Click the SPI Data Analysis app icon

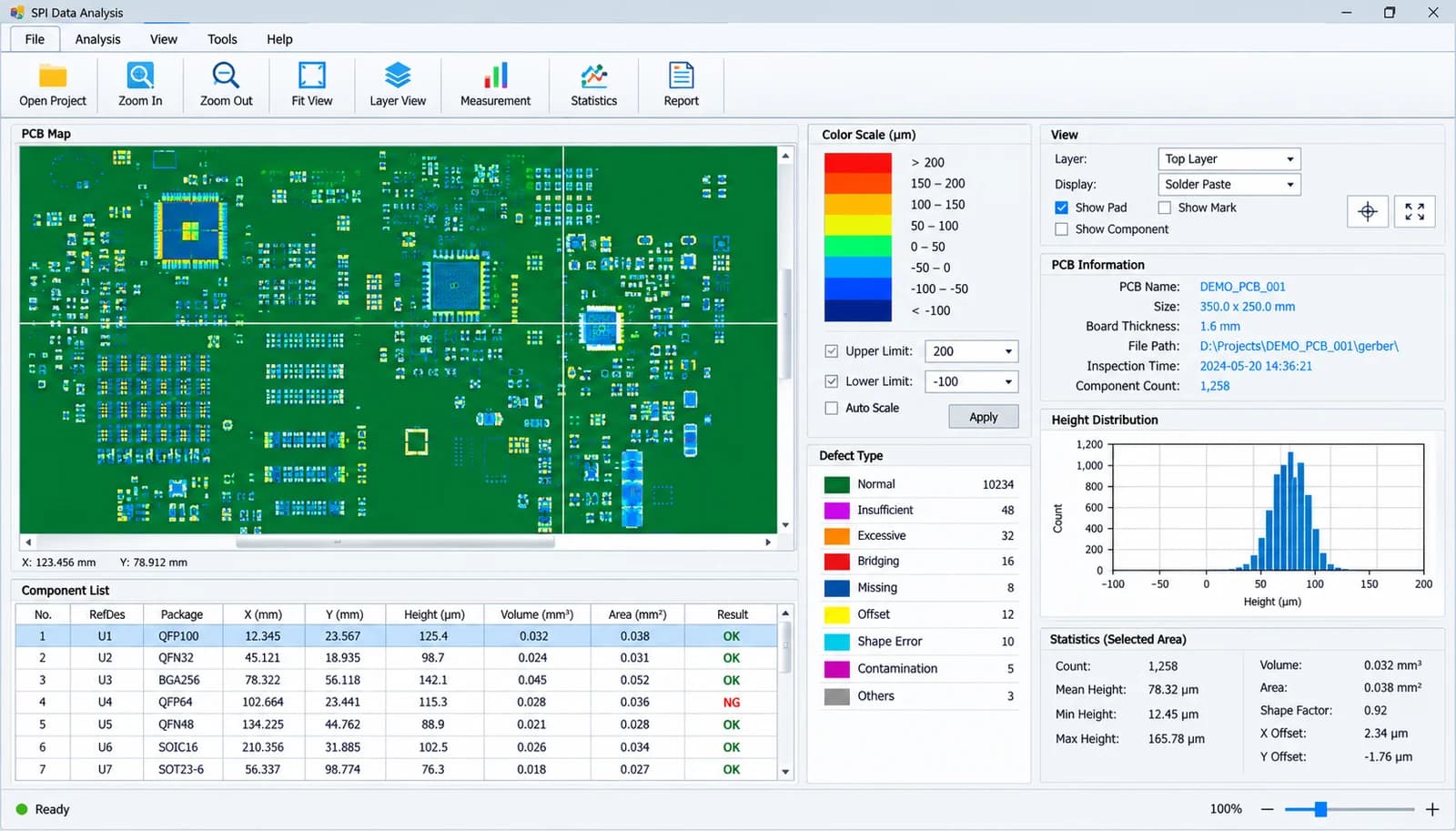tap(16, 13)
